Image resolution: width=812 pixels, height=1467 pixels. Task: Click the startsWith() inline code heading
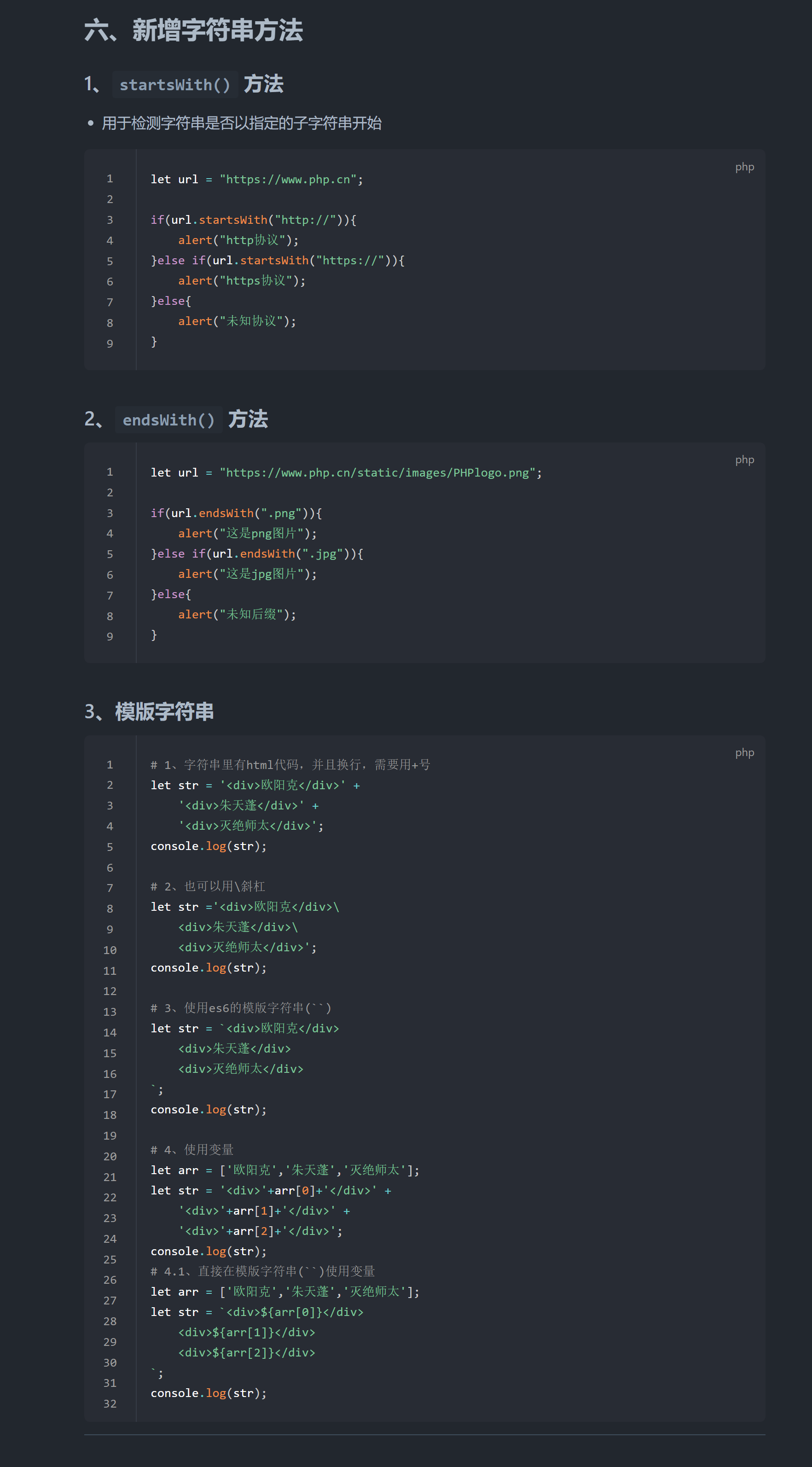(x=175, y=85)
